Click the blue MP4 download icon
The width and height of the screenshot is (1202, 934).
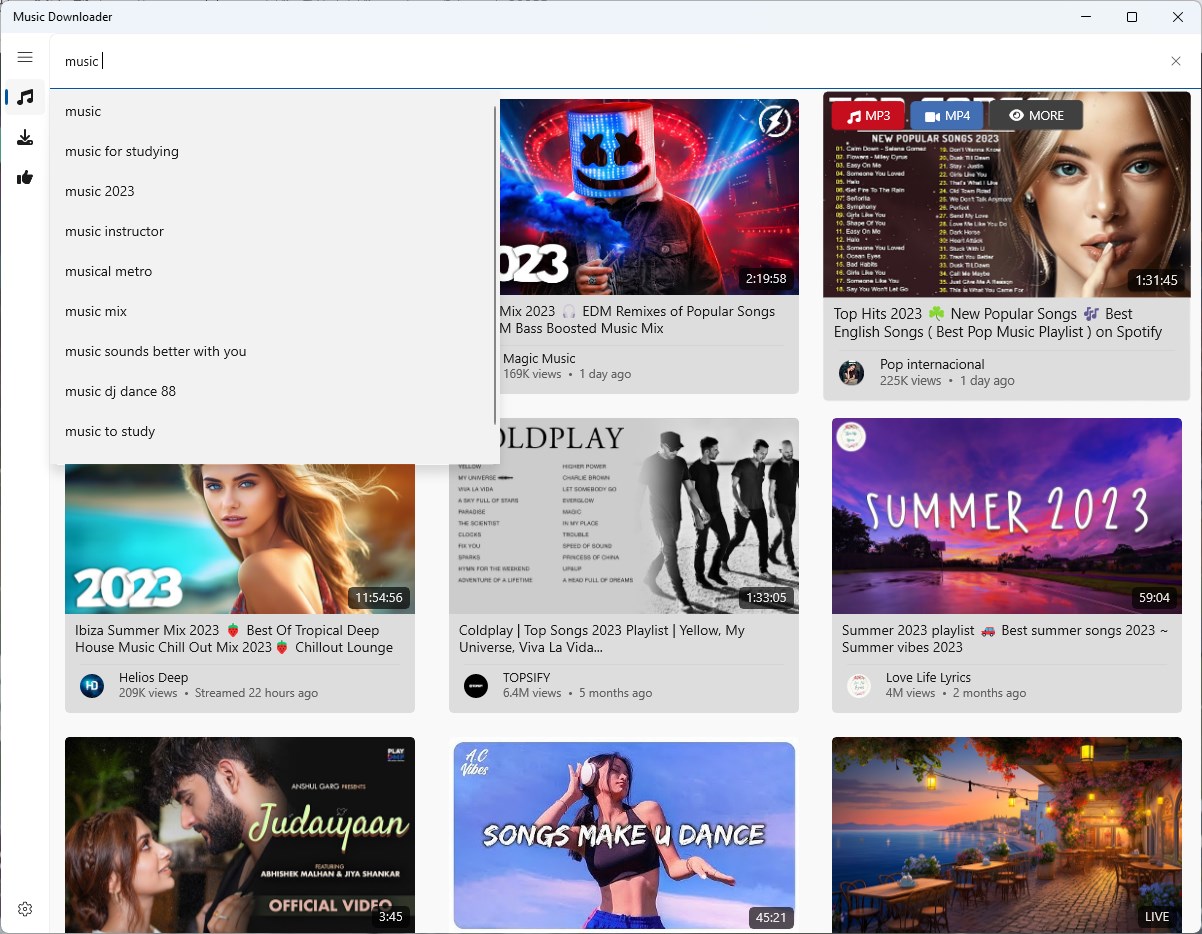pos(946,115)
